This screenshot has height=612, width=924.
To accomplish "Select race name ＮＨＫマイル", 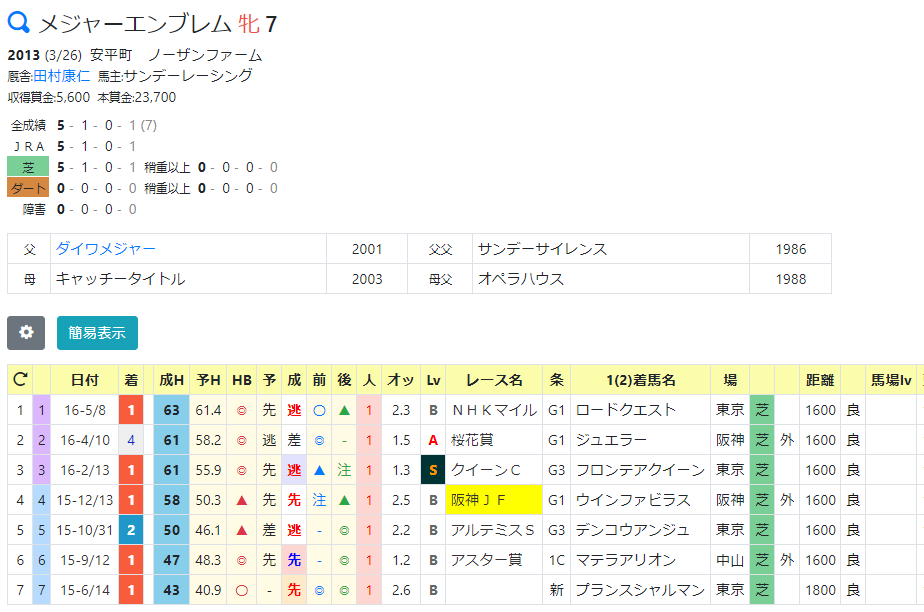I will point(494,410).
